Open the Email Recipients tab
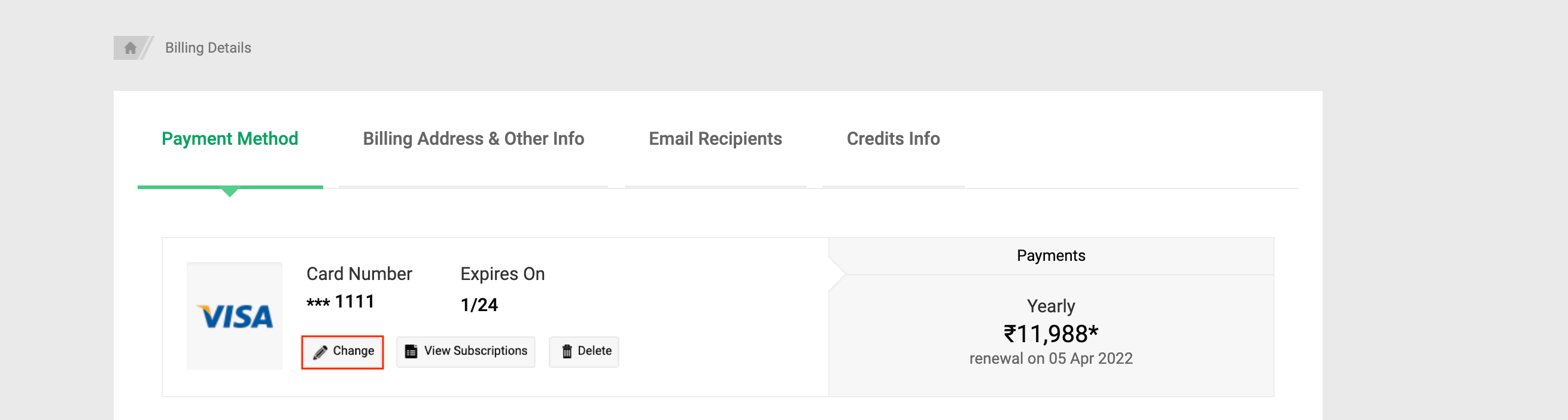The image size is (1568, 420). click(715, 139)
